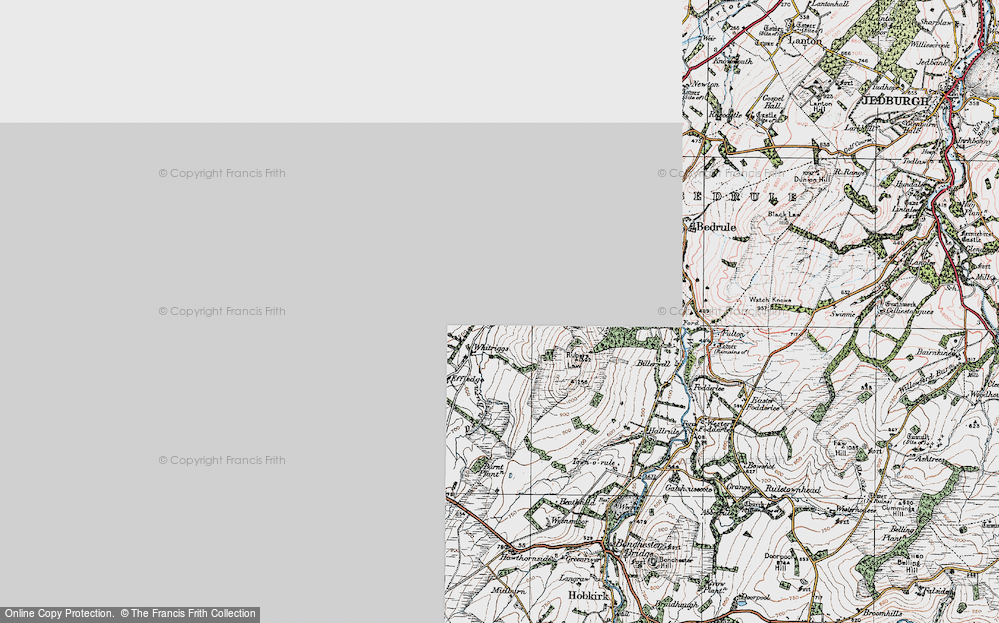Click the JEDBURGH town label
This screenshot has width=999, height=623.
(895, 101)
